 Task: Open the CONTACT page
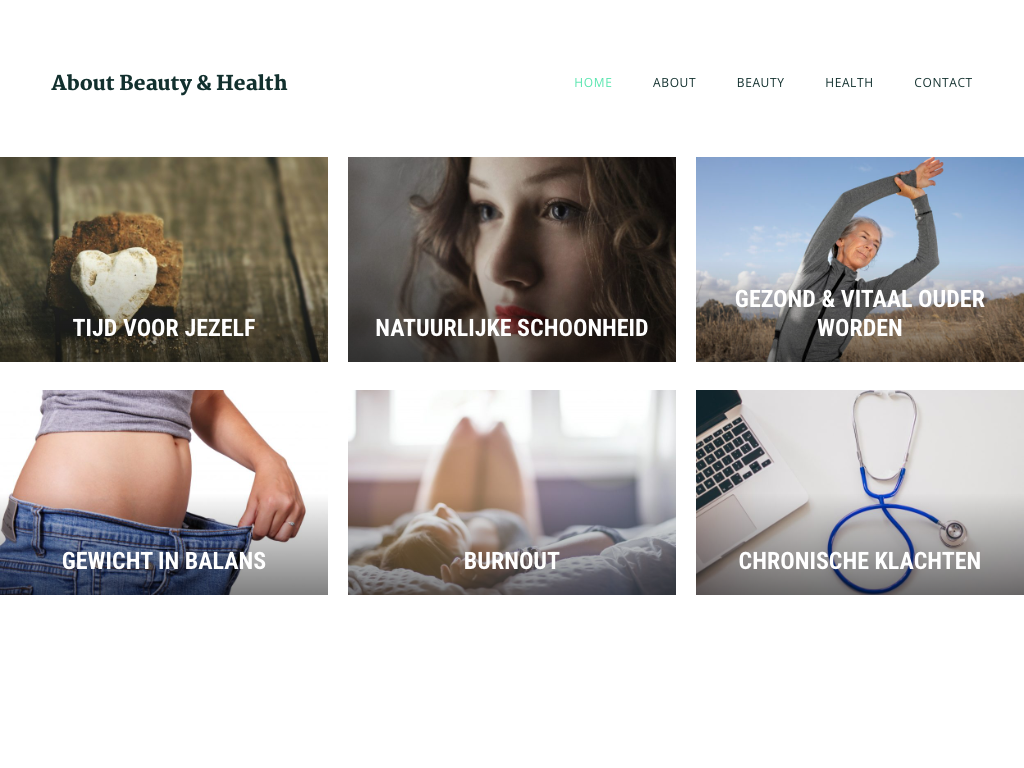click(942, 83)
